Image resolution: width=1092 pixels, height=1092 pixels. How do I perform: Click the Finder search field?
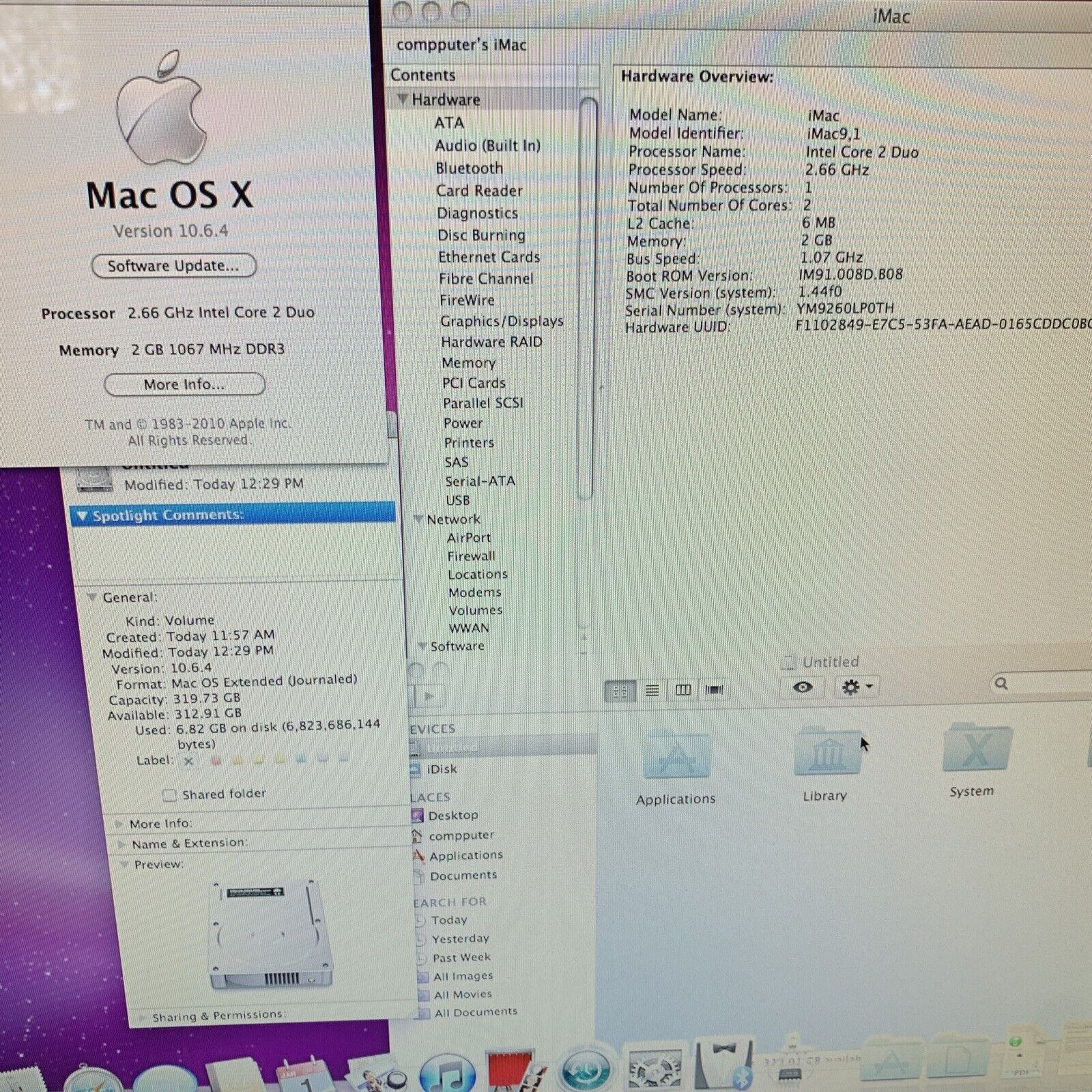[1044, 683]
